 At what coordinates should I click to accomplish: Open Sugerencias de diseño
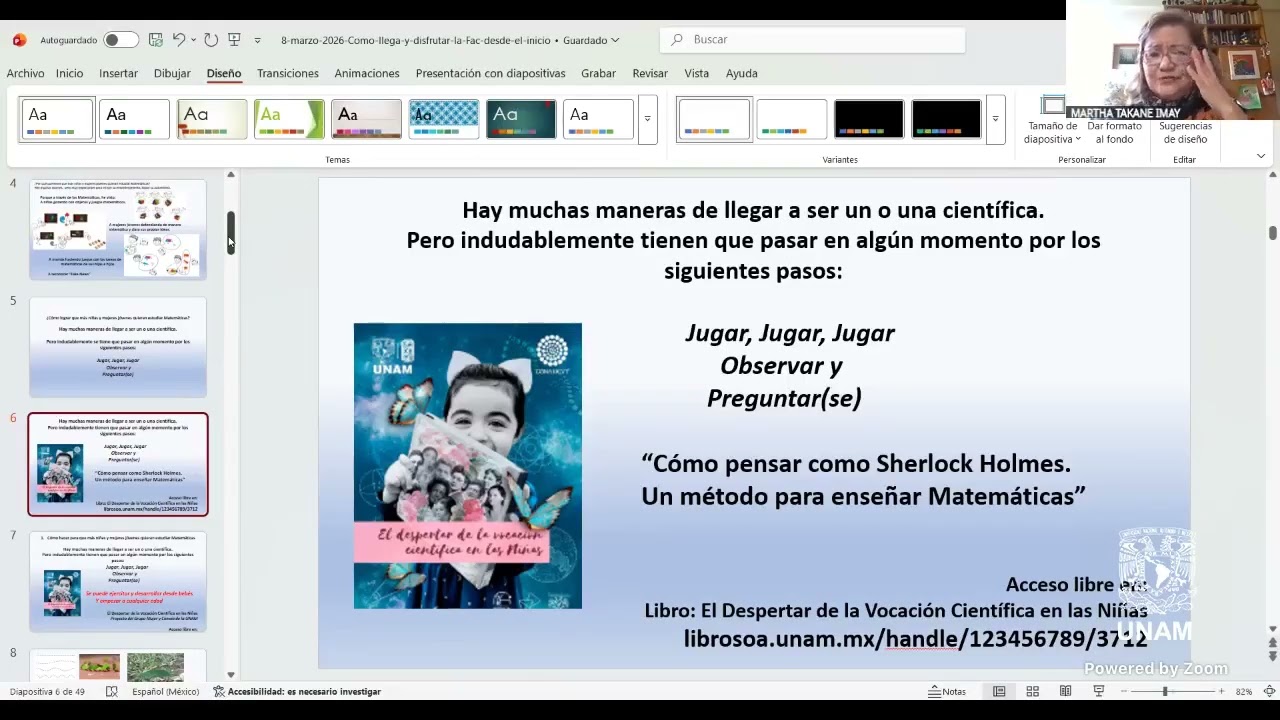tap(1185, 132)
